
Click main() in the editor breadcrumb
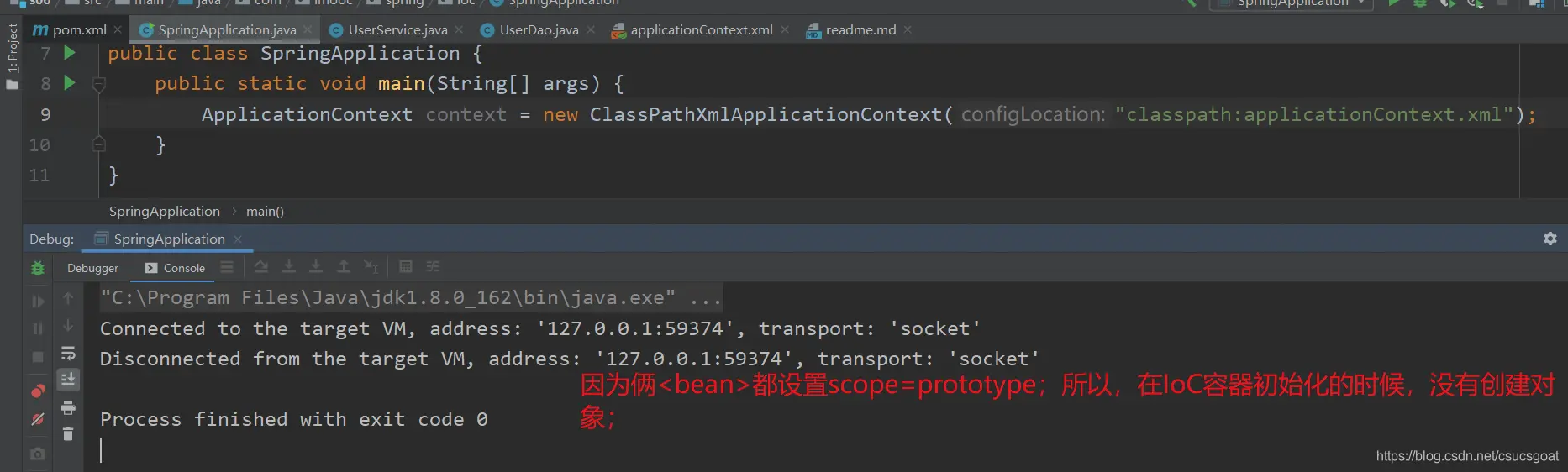click(265, 212)
